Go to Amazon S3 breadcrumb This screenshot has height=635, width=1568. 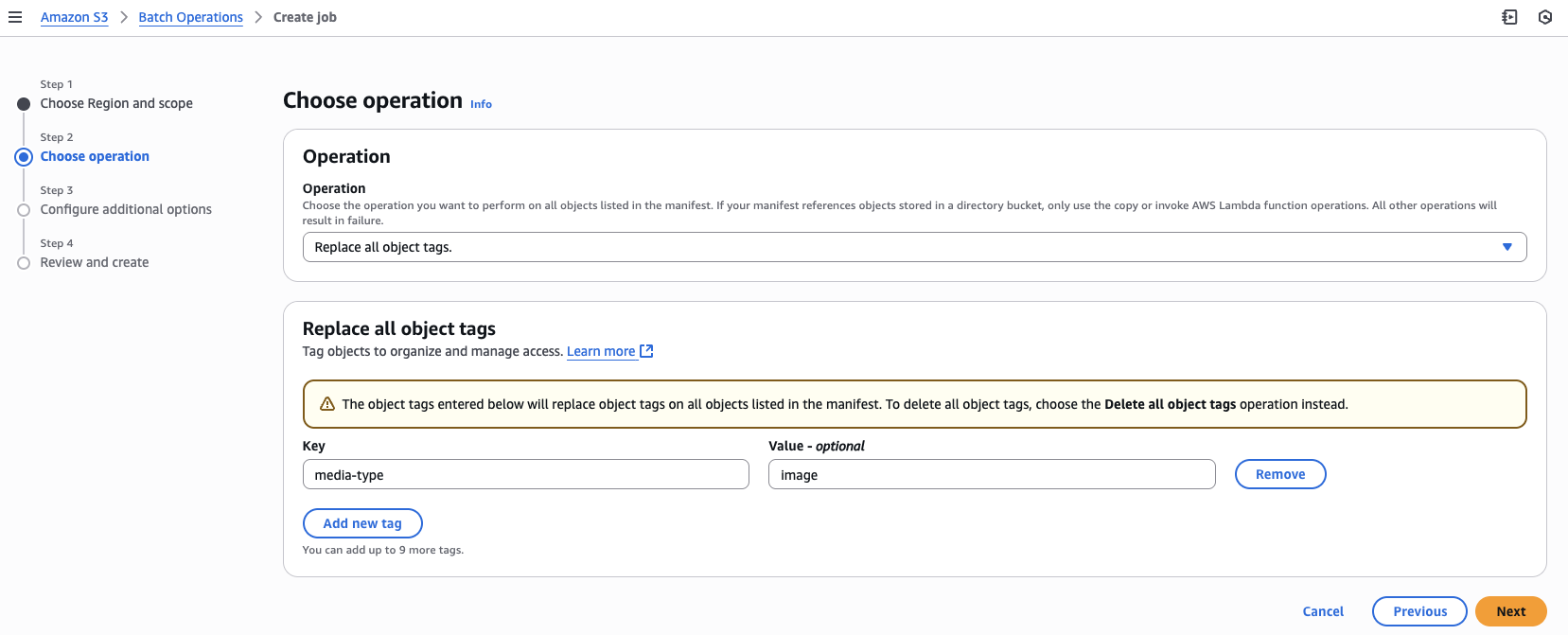click(74, 17)
